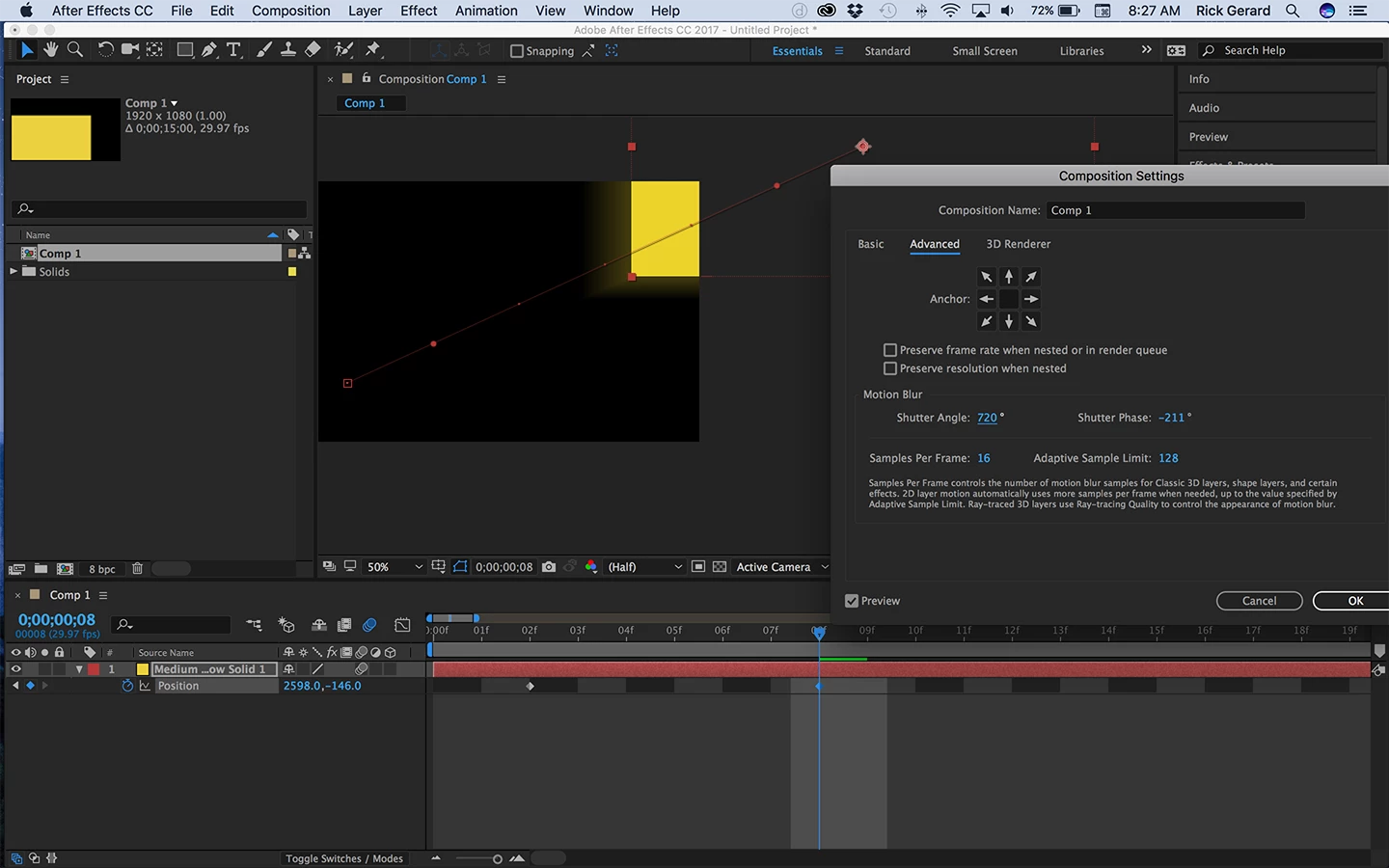The image size is (1389, 868).
Task: Click the Shutter Angle 720 value
Action: point(987,418)
